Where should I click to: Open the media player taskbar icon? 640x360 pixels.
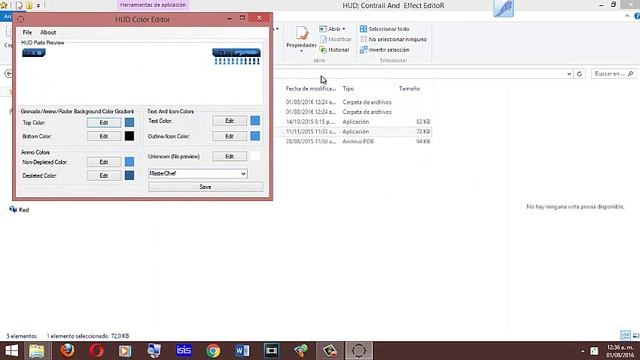(125, 351)
